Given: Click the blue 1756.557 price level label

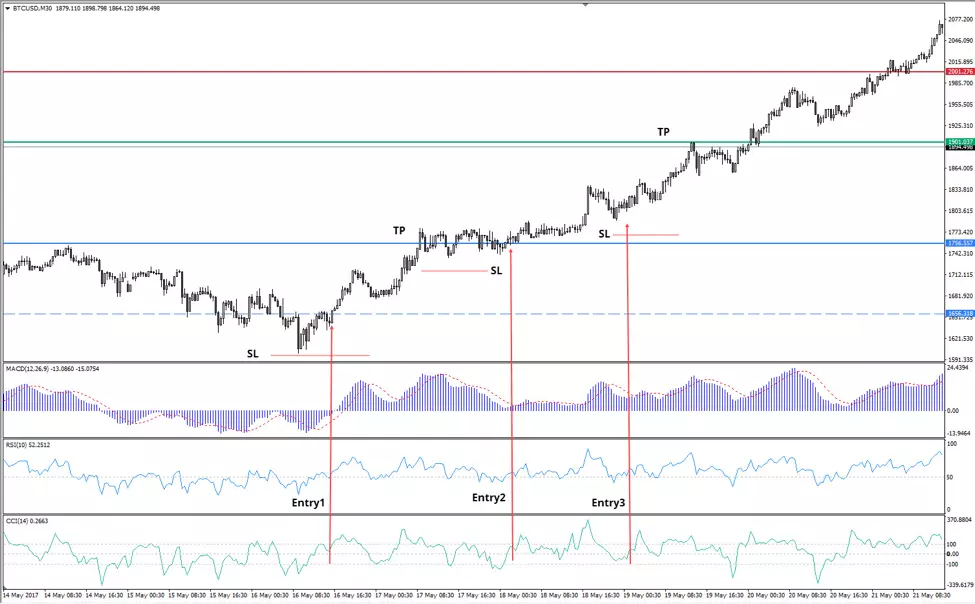Looking at the screenshot, I should point(959,243).
